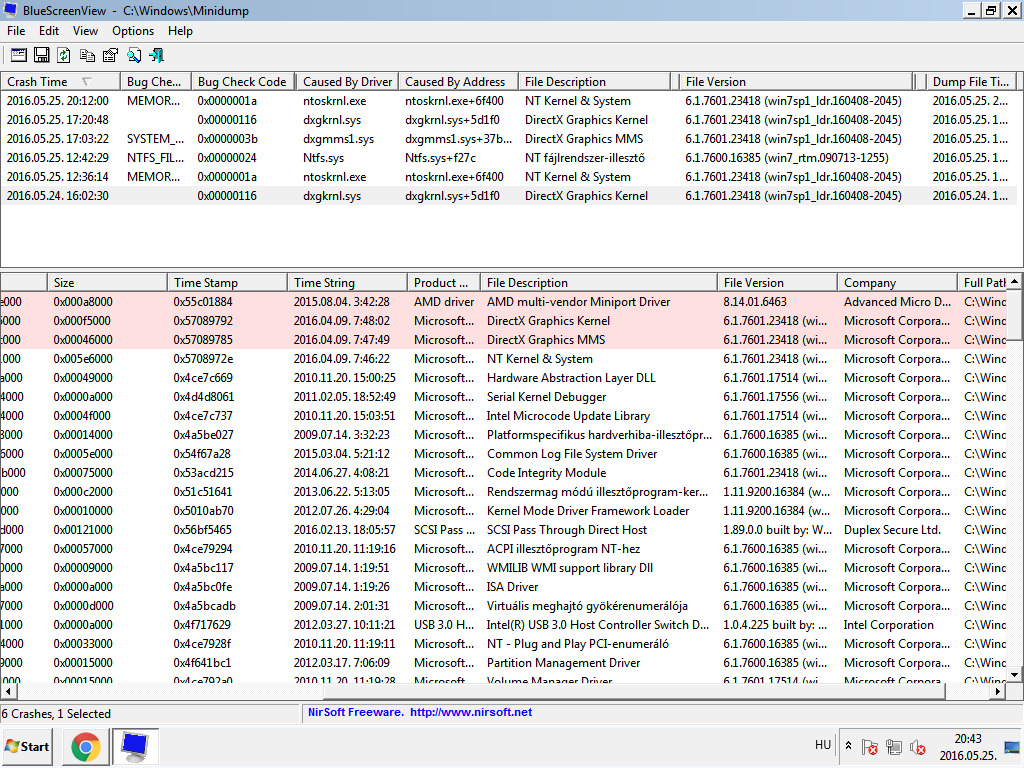Select the Ntfs.sys crash row
This screenshot has width=1024, height=768.
tap(508, 158)
